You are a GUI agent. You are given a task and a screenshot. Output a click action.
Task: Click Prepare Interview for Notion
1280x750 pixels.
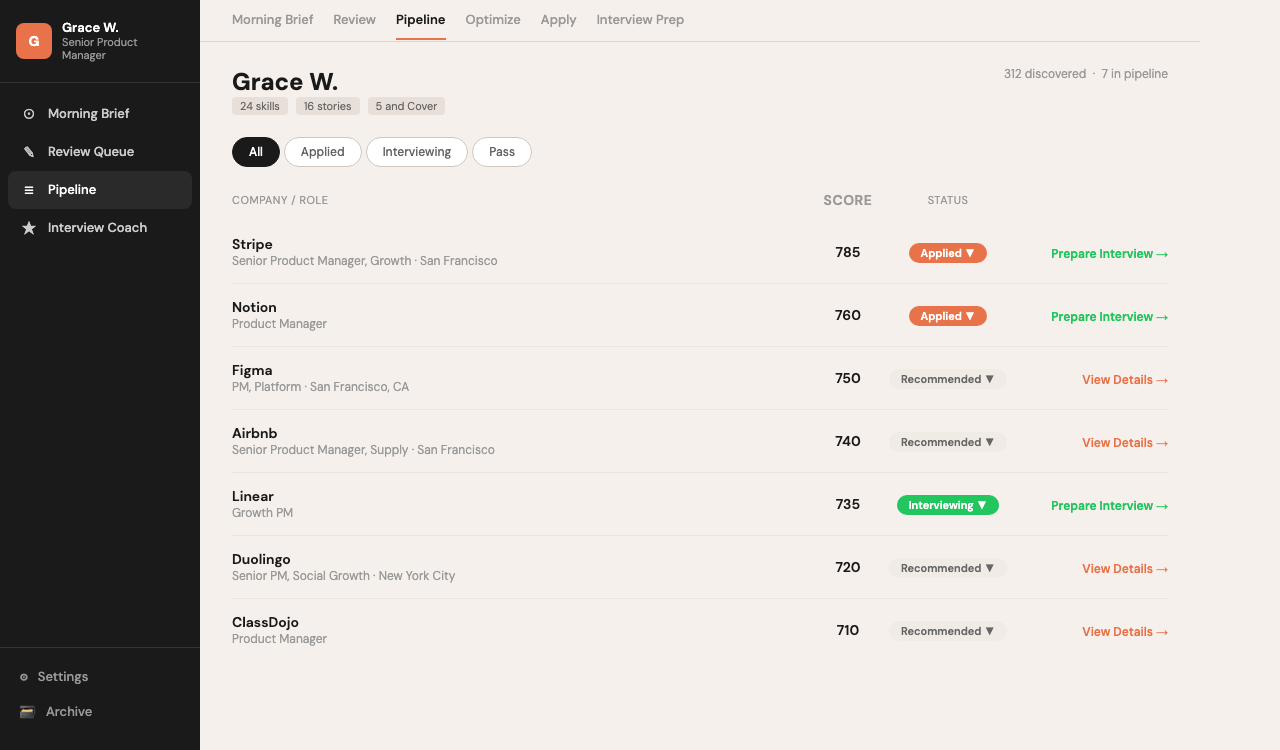tap(1101, 316)
